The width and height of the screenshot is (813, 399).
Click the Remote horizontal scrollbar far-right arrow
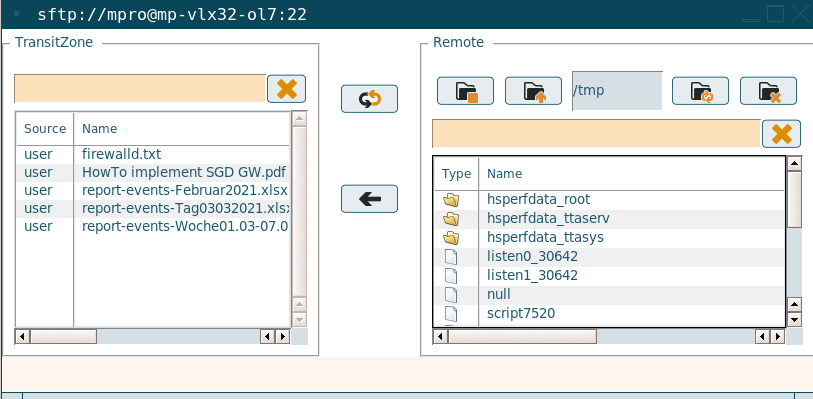click(777, 337)
